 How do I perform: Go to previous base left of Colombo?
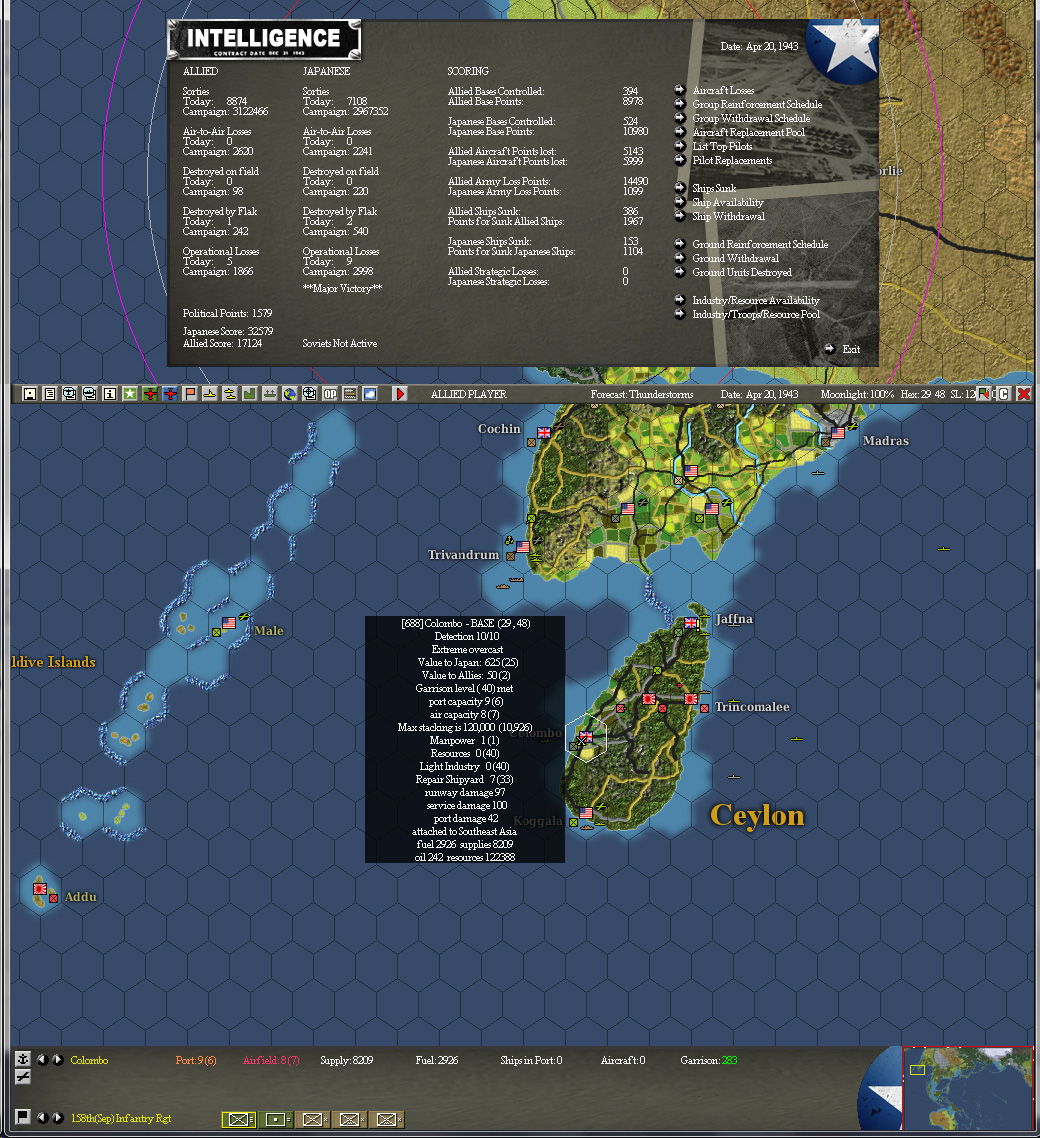(42, 1060)
